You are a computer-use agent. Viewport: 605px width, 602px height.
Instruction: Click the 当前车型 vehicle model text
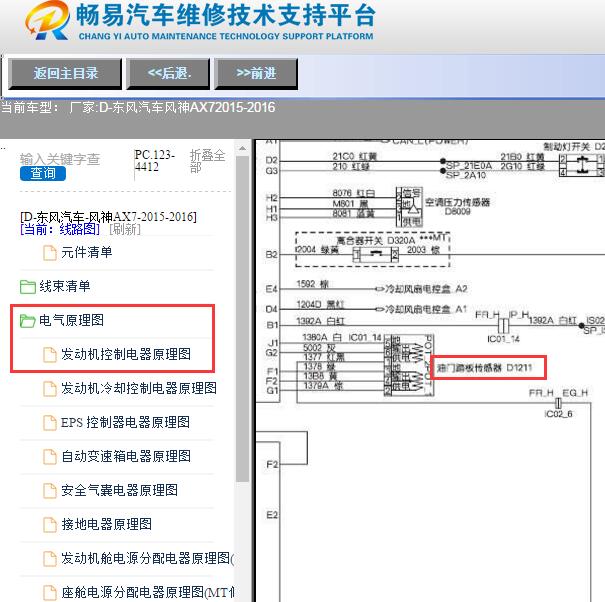click(138, 107)
